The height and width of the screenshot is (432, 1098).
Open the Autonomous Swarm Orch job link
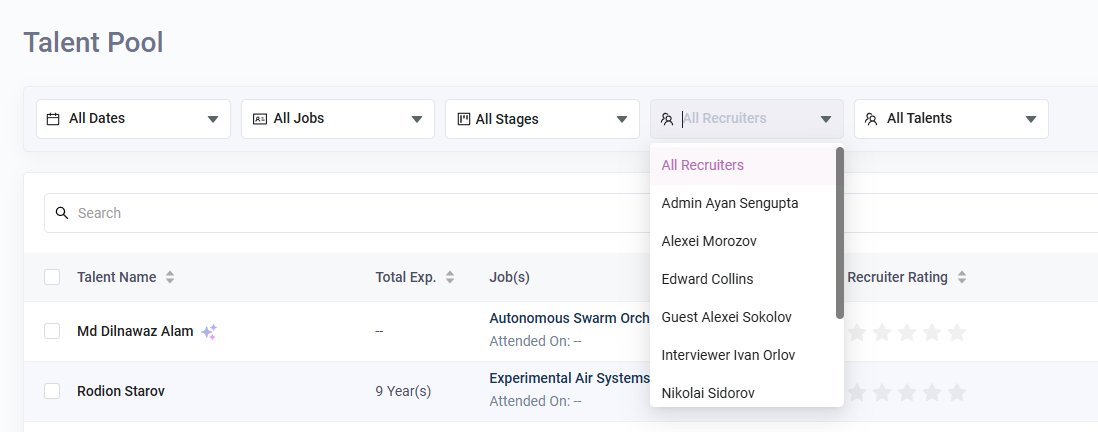(x=569, y=318)
